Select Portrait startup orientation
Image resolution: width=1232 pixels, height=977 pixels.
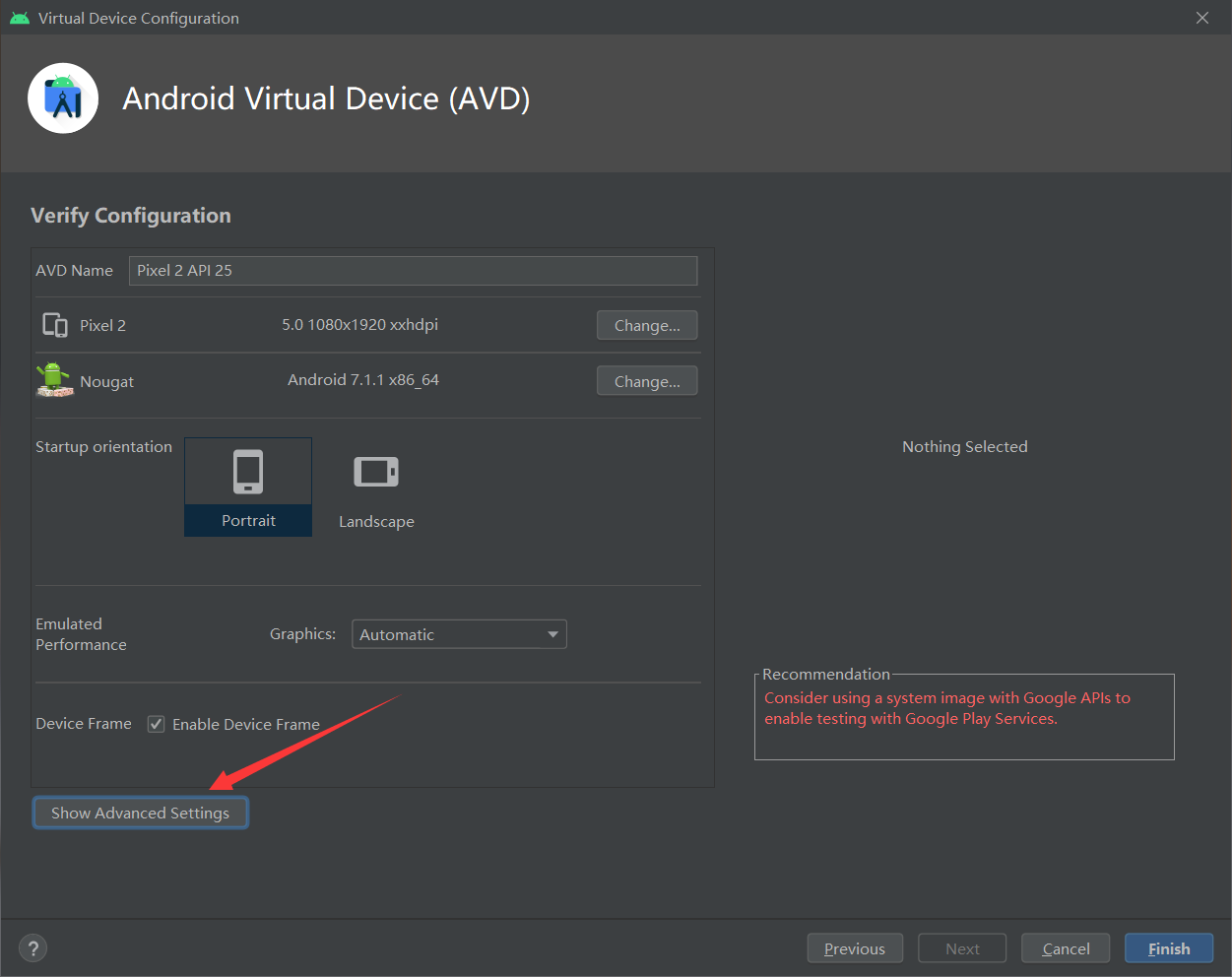tap(248, 488)
